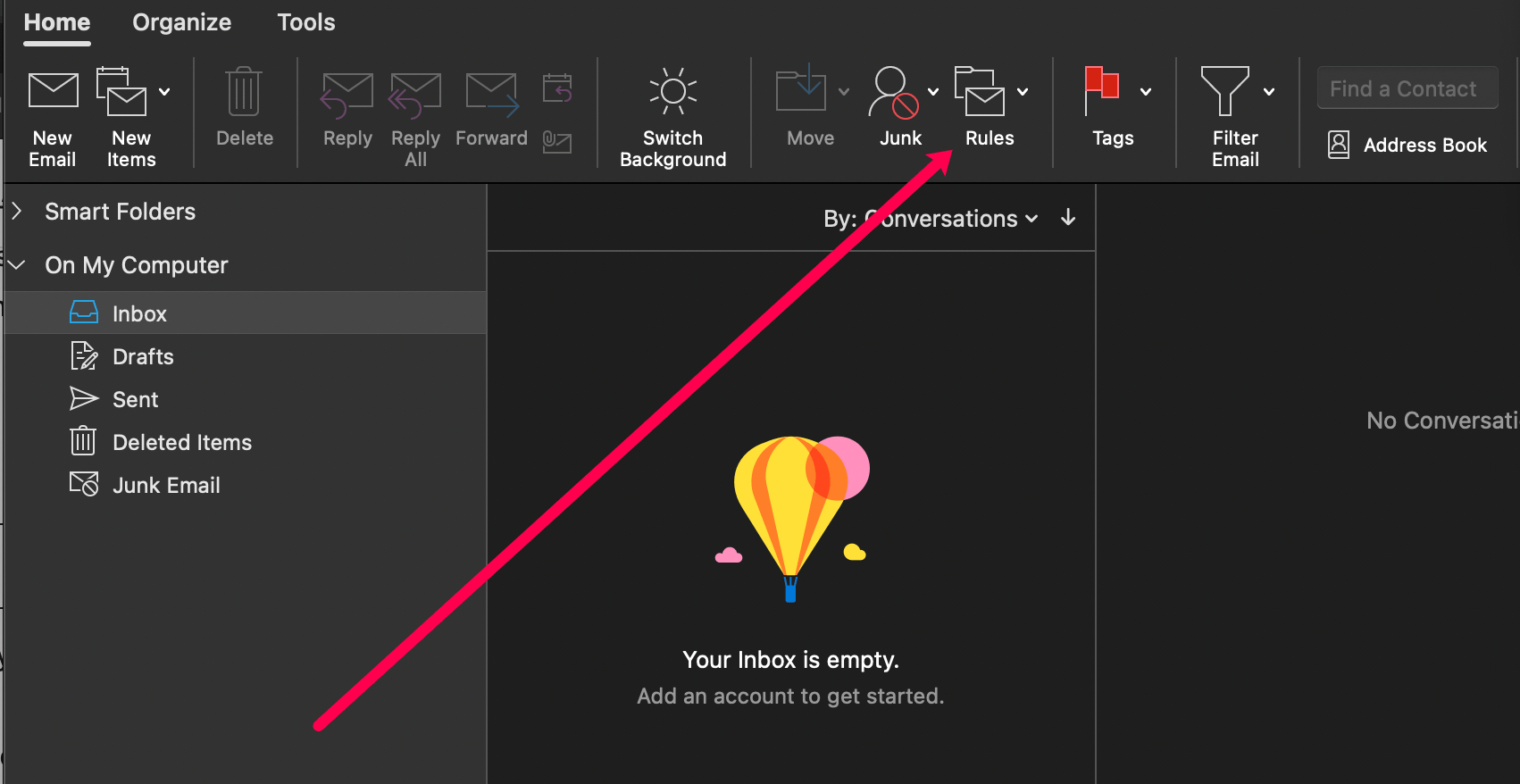Toggle Switch Background sun icon
The height and width of the screenshot is (784, 1520).
(x=672, y=91)
